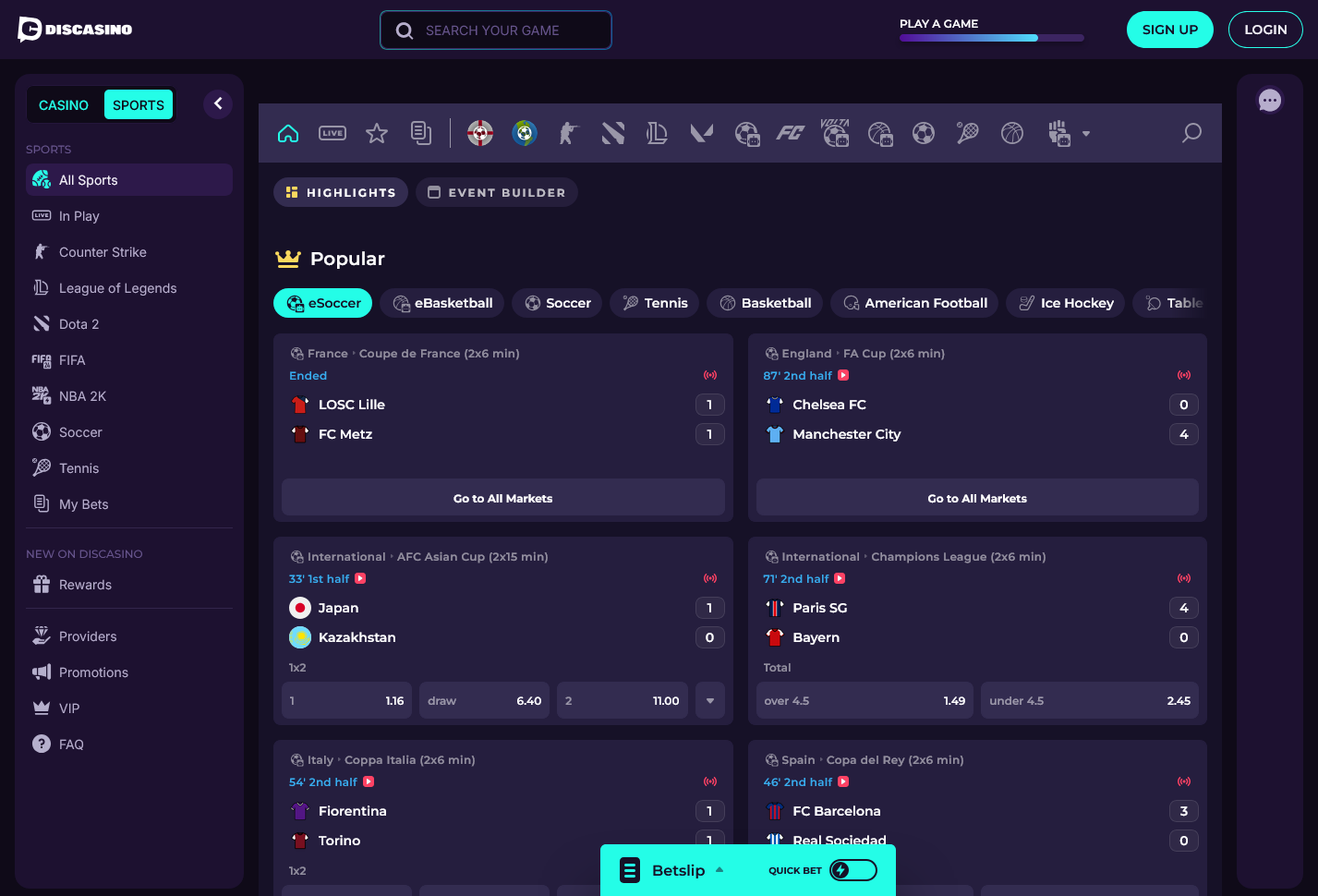
Task: Select the Ice Hockey popular filter
Action: tap(1066, 303)
